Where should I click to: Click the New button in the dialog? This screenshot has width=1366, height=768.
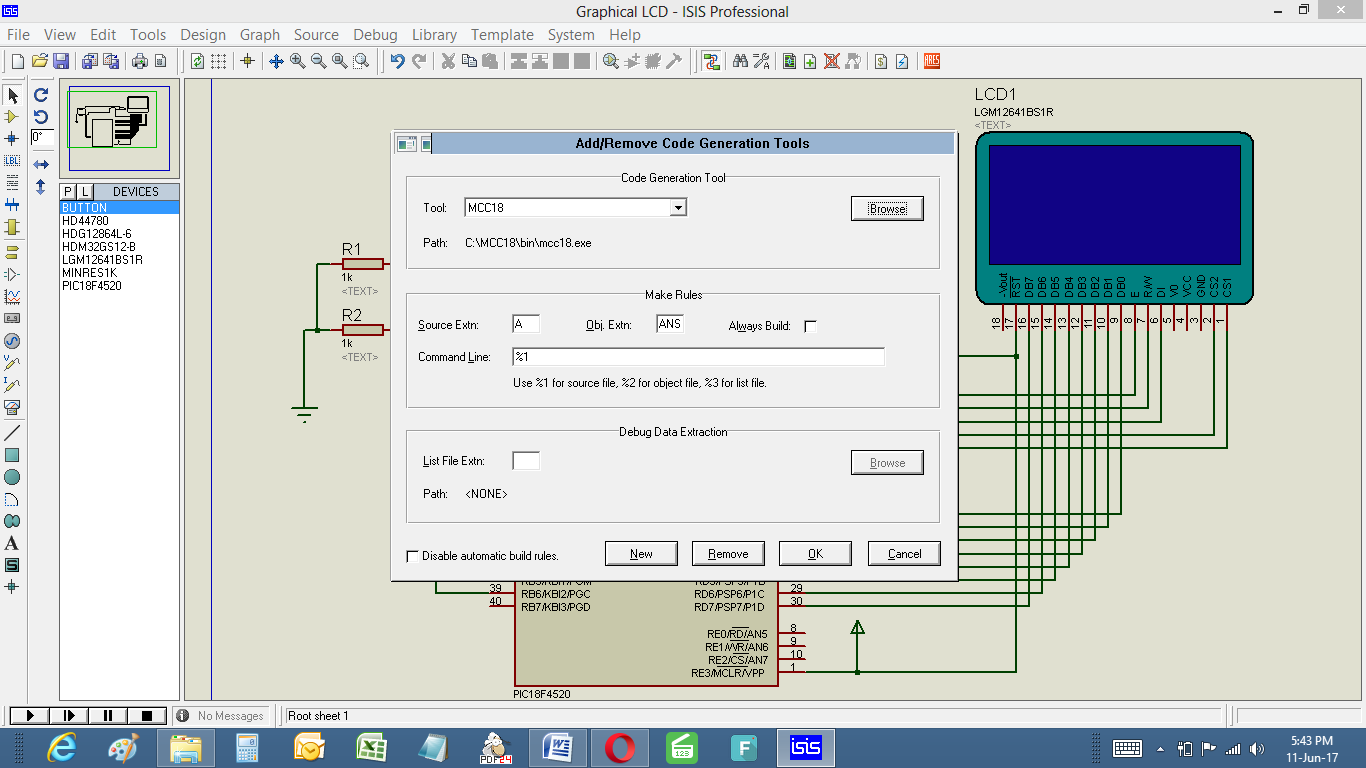641,553
